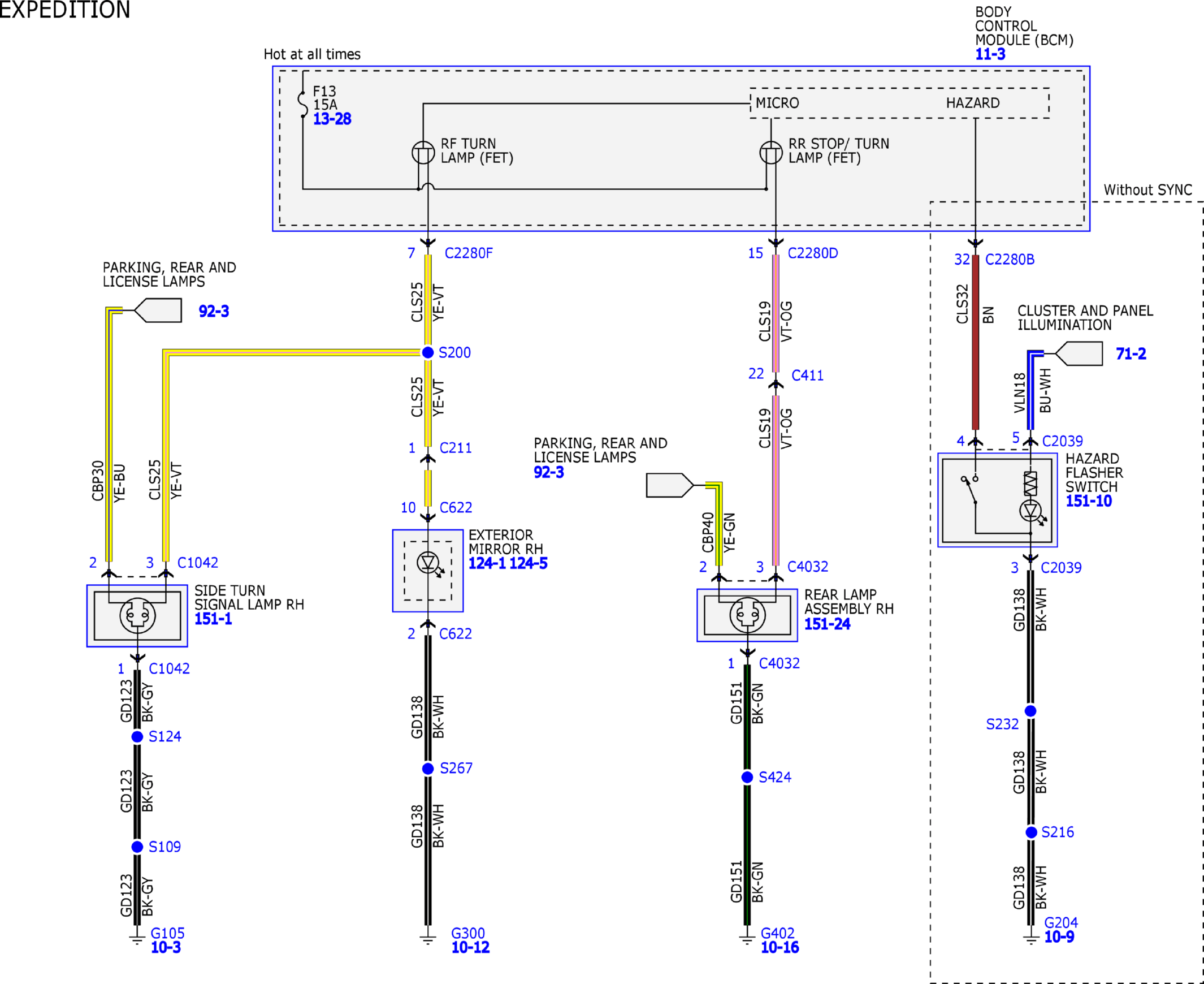The width and height of the screenshot is (1204, 984).
Task: Click 'CLUSTER AND PANEL ILLUMINATION' label
Action: point(1085,318)
